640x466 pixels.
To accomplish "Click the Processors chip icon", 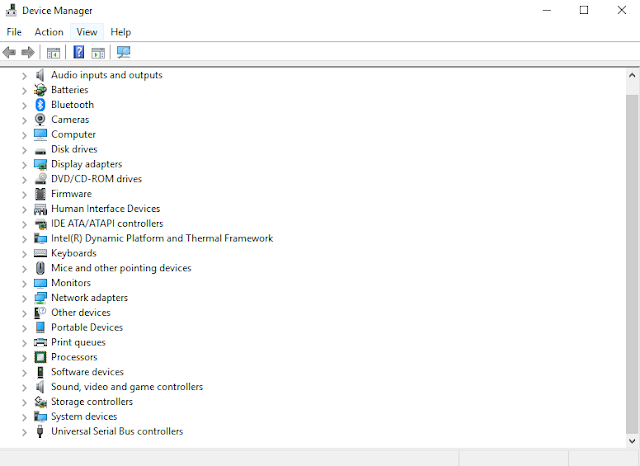I will coord(40,357).
